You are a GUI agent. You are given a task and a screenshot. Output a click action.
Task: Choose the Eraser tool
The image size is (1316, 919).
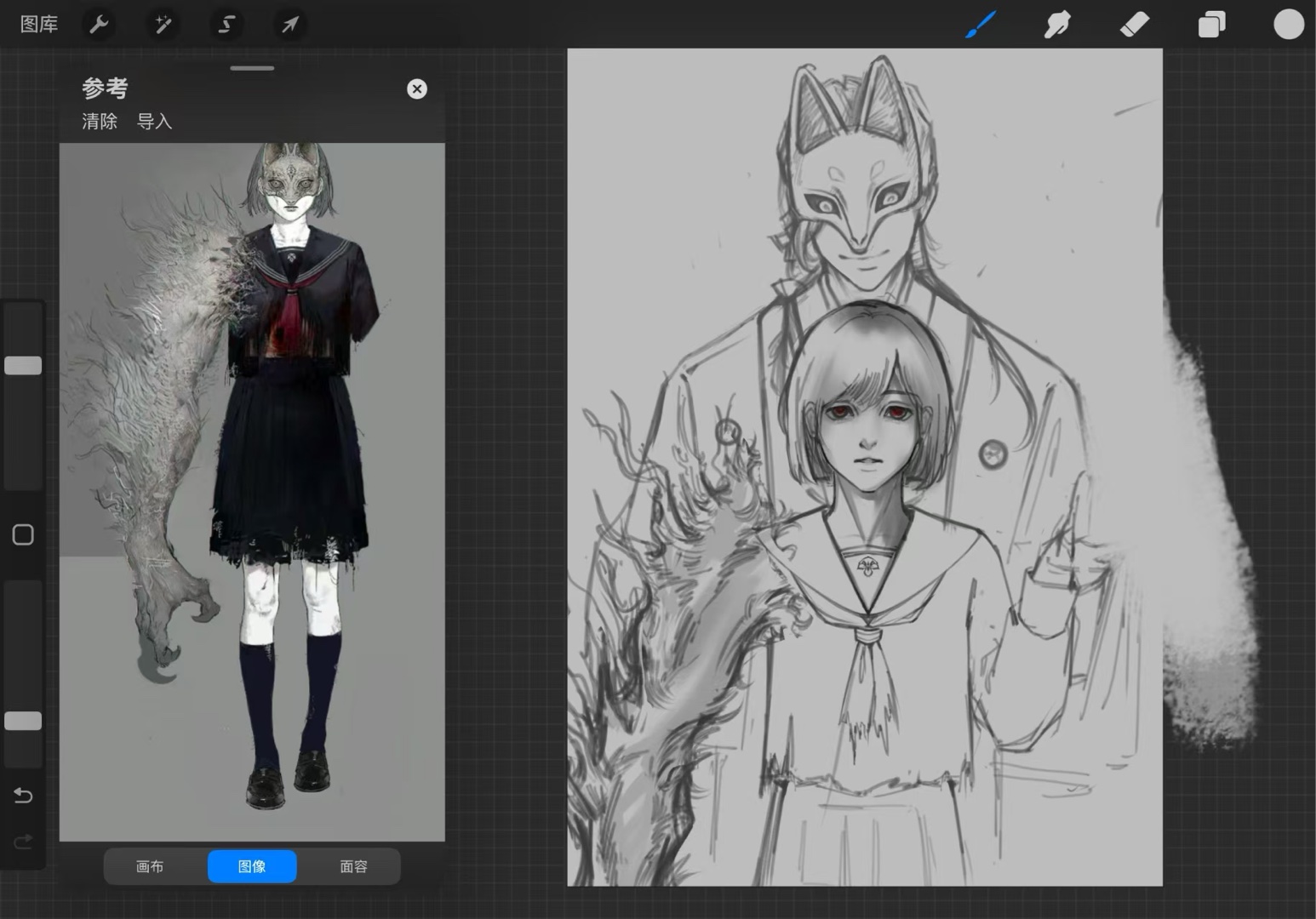(1134, 25)
